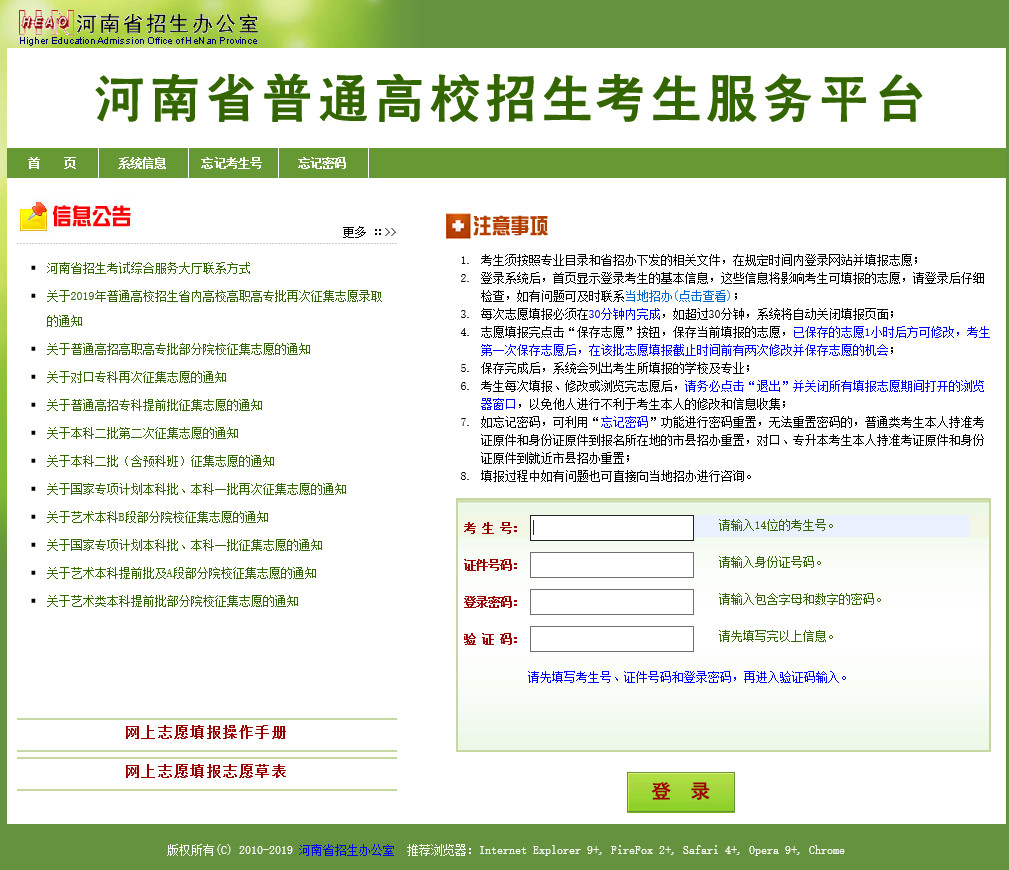Select 忘记密码 in the navigation bar
This screenshot has height=870, width=1009.
point(322,163)
